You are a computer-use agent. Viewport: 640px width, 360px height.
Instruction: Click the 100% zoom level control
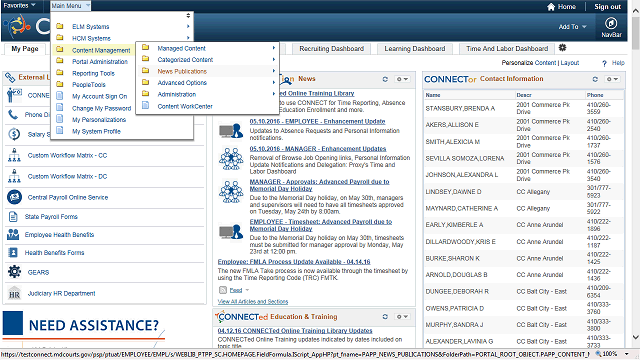click(610, 354)
